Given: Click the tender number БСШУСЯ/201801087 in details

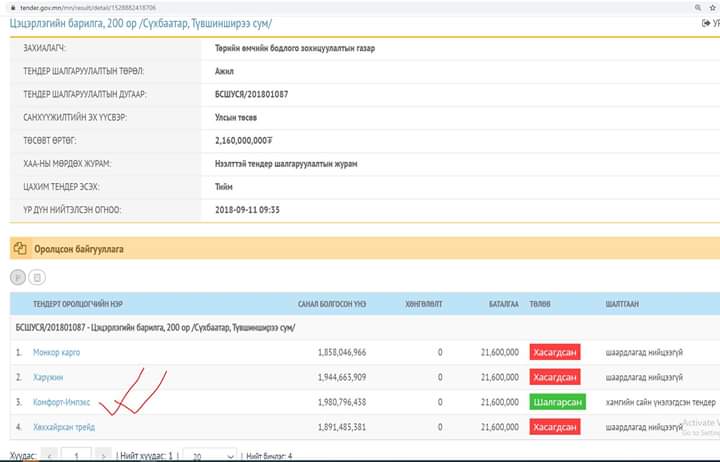Looking at the screenshot, I should (x=252, y=94).
